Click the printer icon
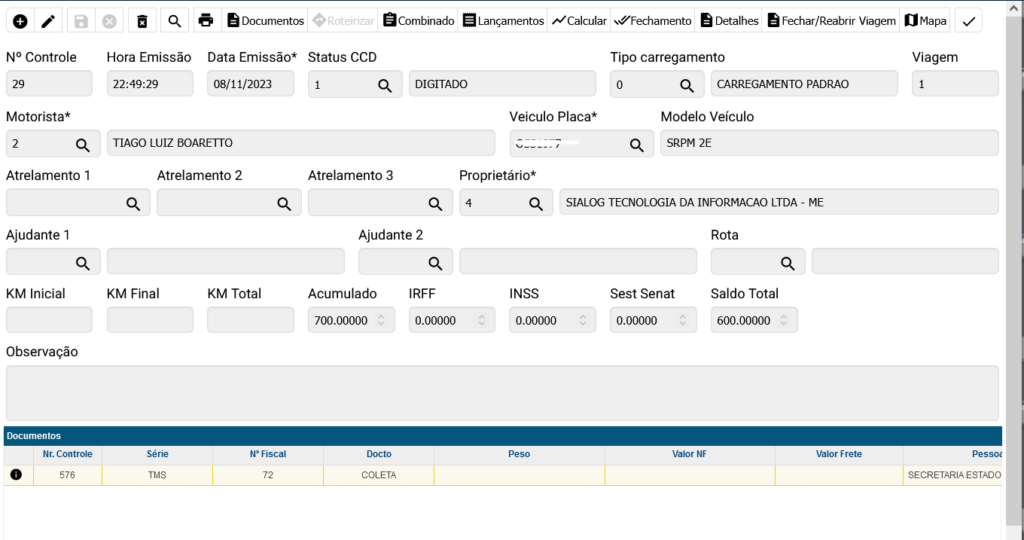The image size is (1024, 540). point(205,21)
